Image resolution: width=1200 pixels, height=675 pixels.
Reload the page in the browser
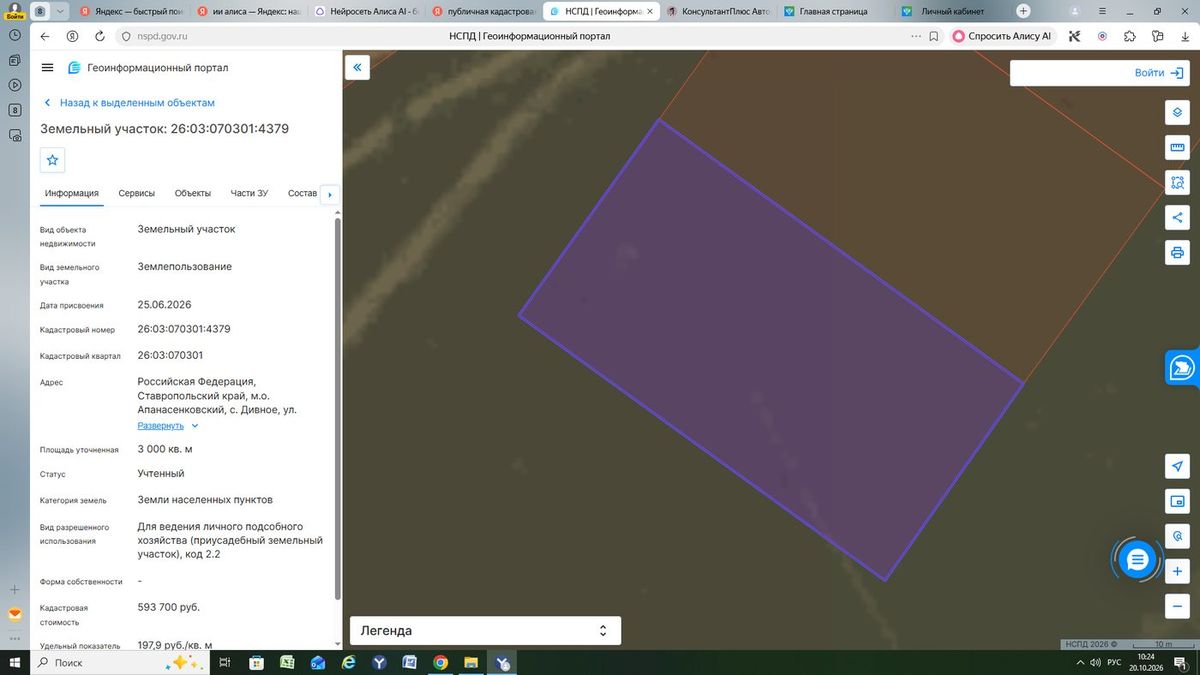point(100,36)
